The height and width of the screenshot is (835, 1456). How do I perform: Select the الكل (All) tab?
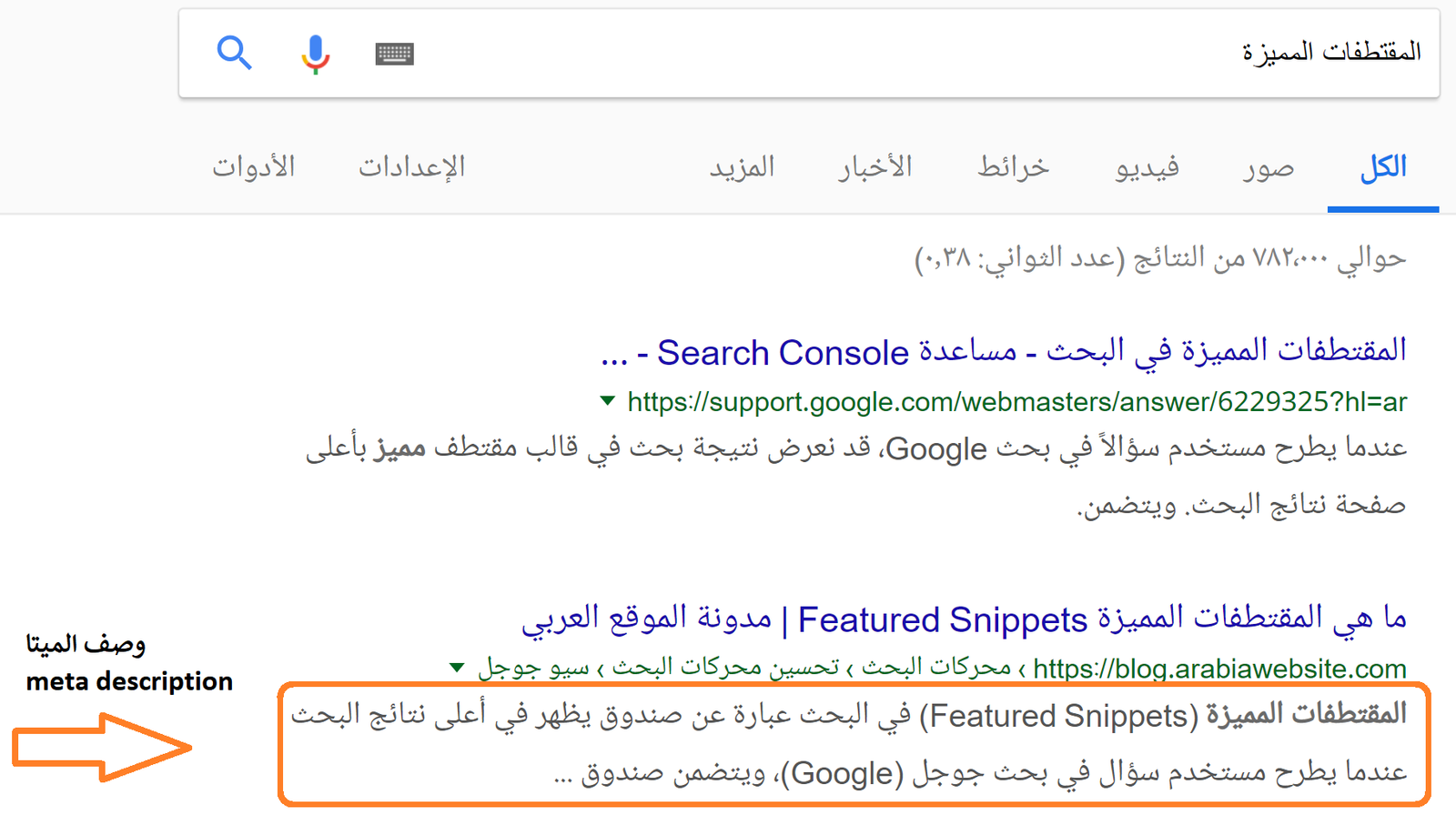click(x=1383, y=167)
